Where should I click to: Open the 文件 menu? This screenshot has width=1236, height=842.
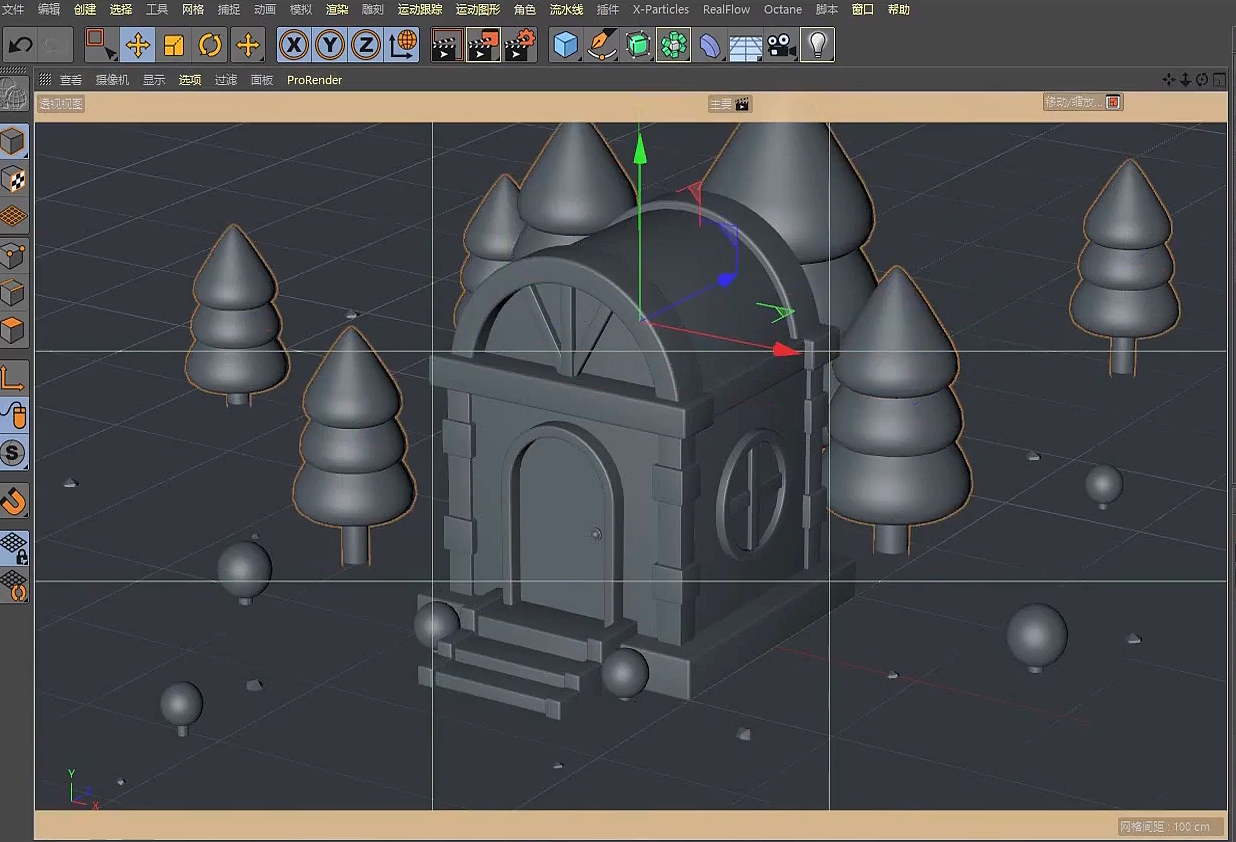click(x=13, y=9)
